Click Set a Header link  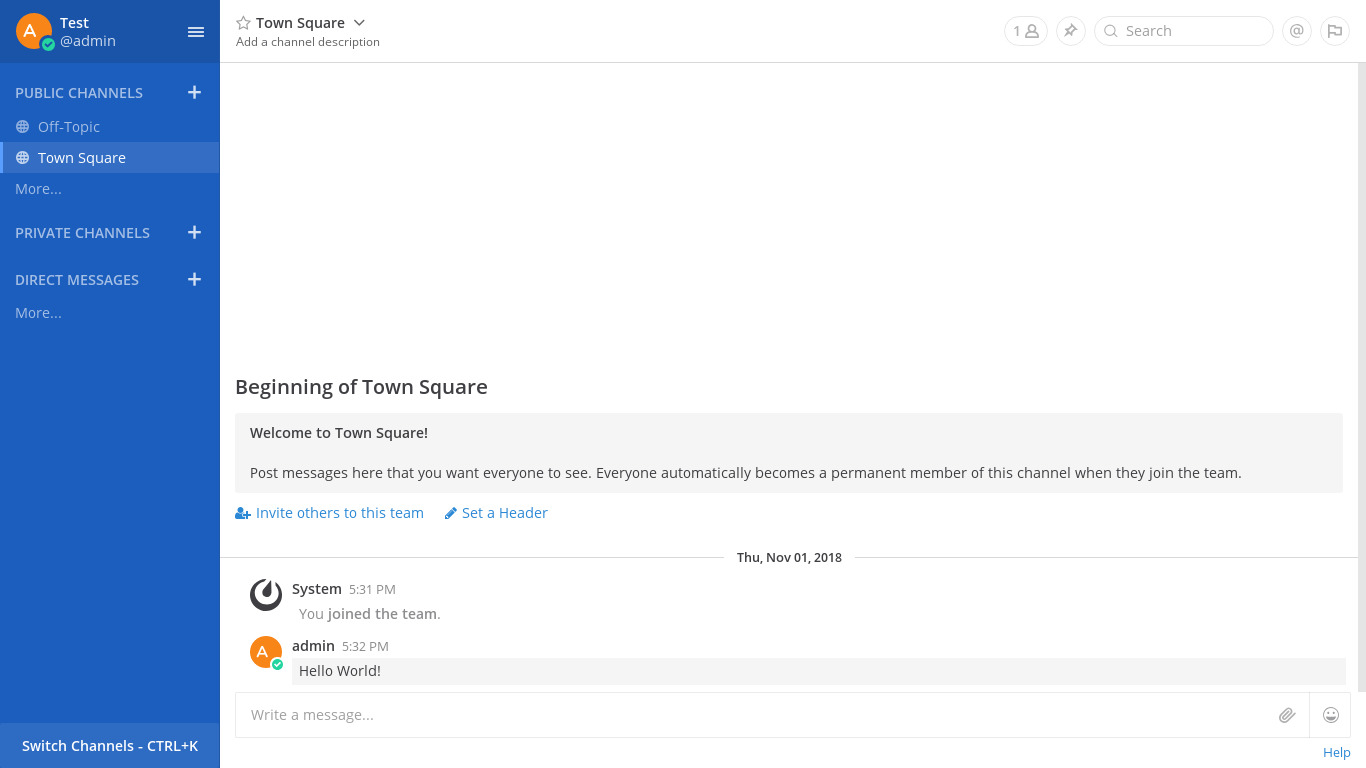(504, 513)
